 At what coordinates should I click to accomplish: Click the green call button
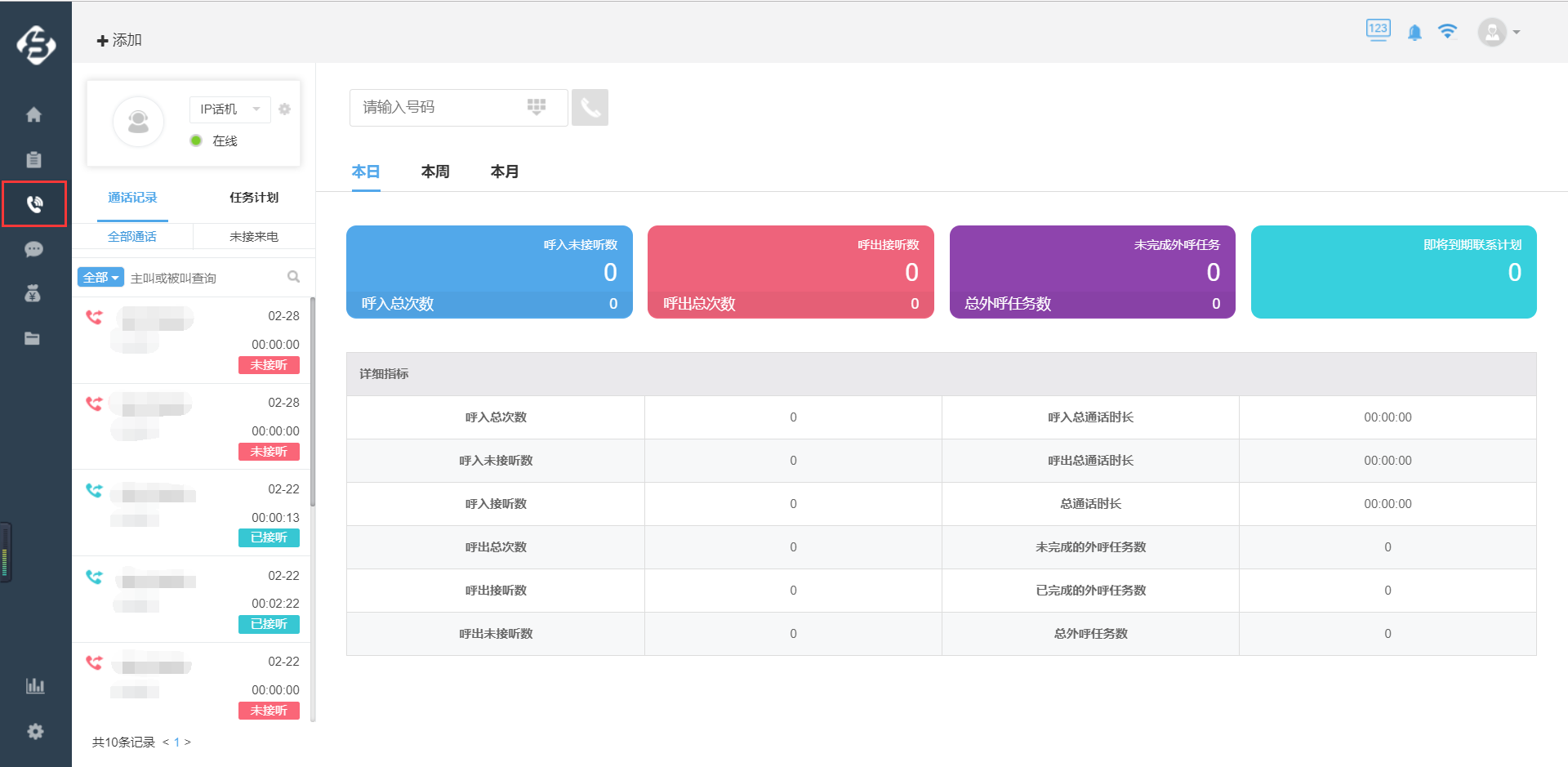[x=590, y=107]
